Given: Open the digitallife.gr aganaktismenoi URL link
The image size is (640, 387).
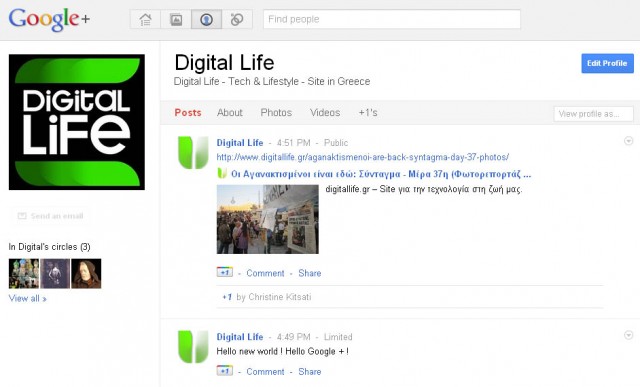Looking at the screenshot, I should [362, 157].
